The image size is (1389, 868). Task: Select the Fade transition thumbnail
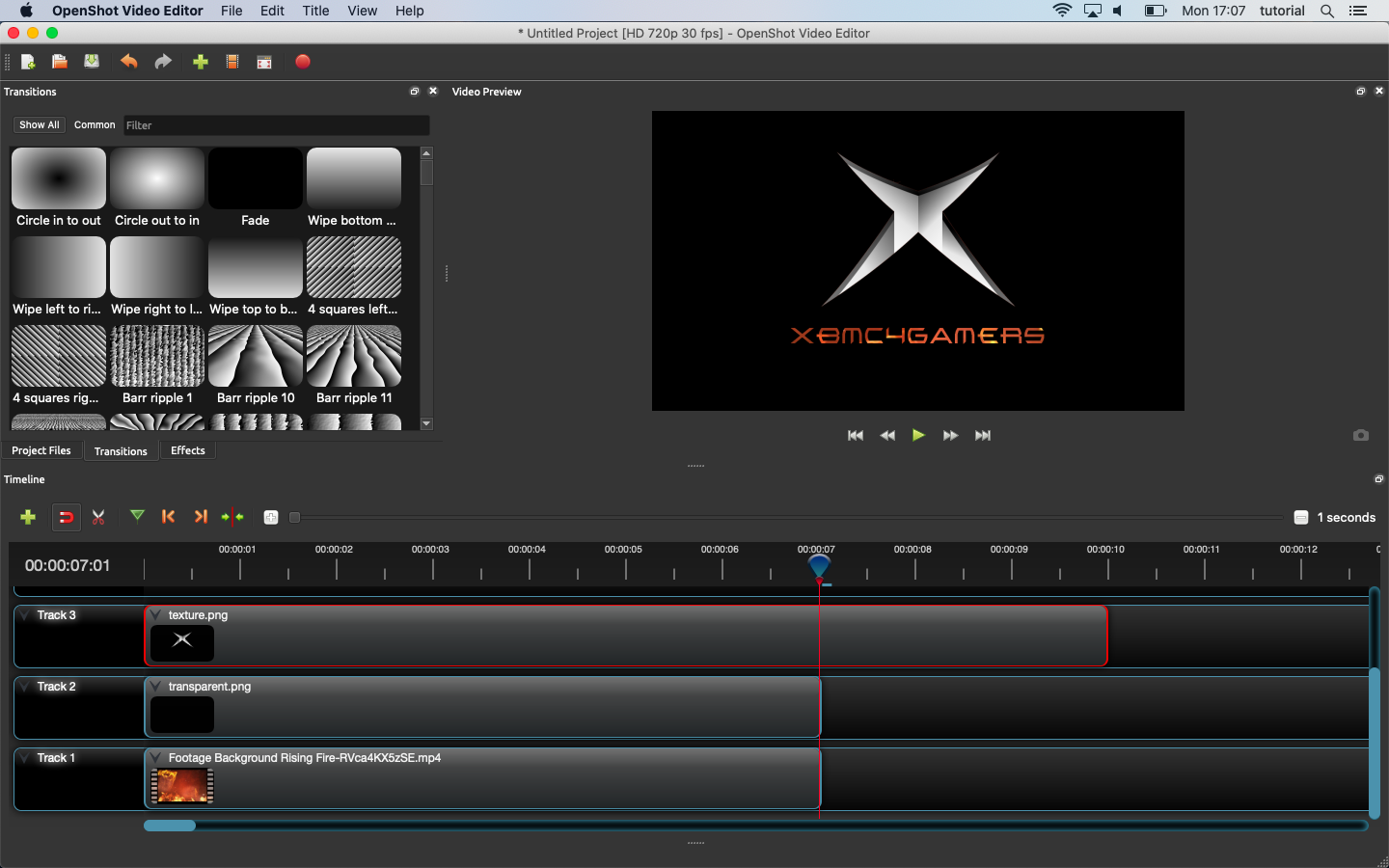tap(256, 179)
